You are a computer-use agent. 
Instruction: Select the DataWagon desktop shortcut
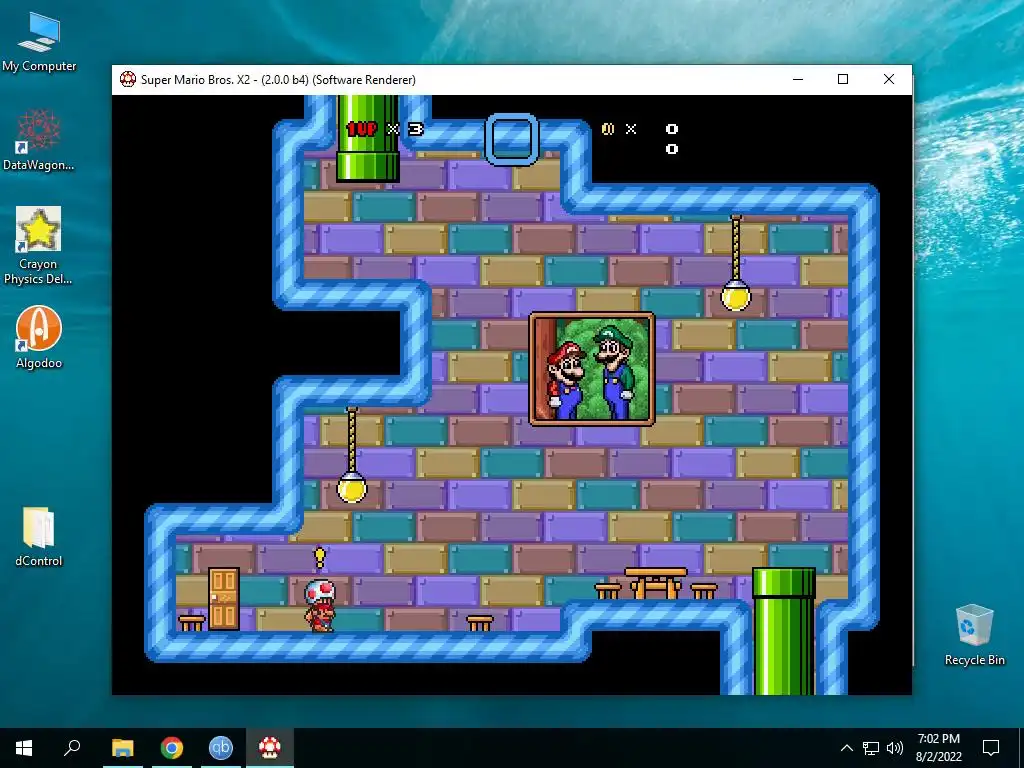(39, 140)
